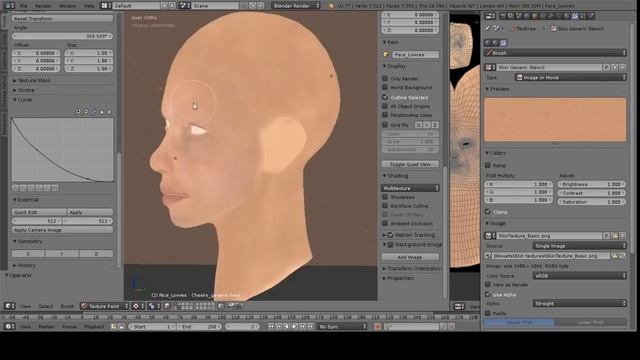Open the Render tab in Properties header

point(502,16)
